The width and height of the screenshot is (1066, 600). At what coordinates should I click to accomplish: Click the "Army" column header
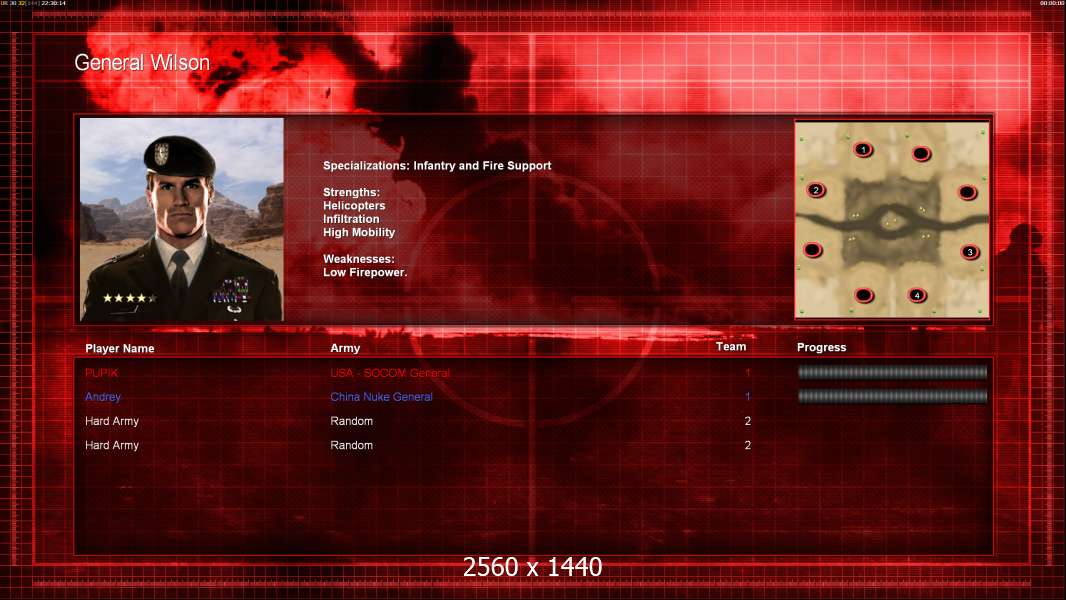tap(345, 348)
